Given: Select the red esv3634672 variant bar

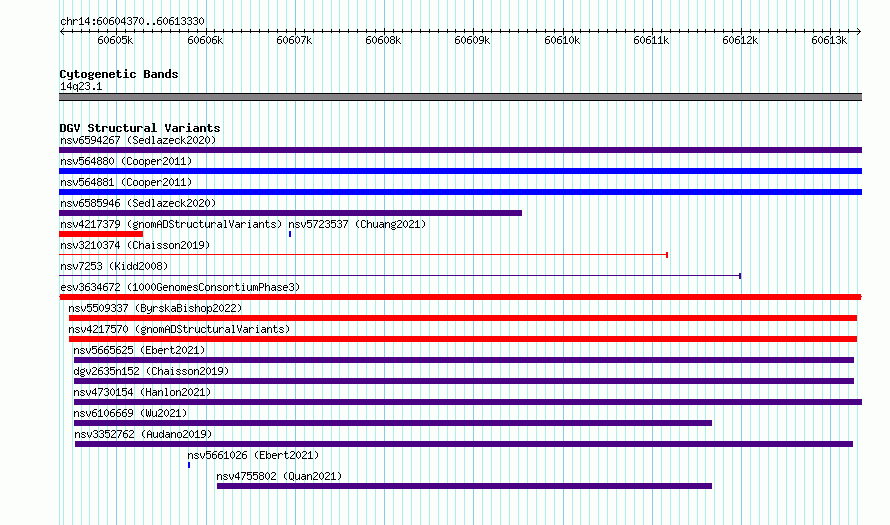Looking at the screenshot, I should (x=460, y=297).
